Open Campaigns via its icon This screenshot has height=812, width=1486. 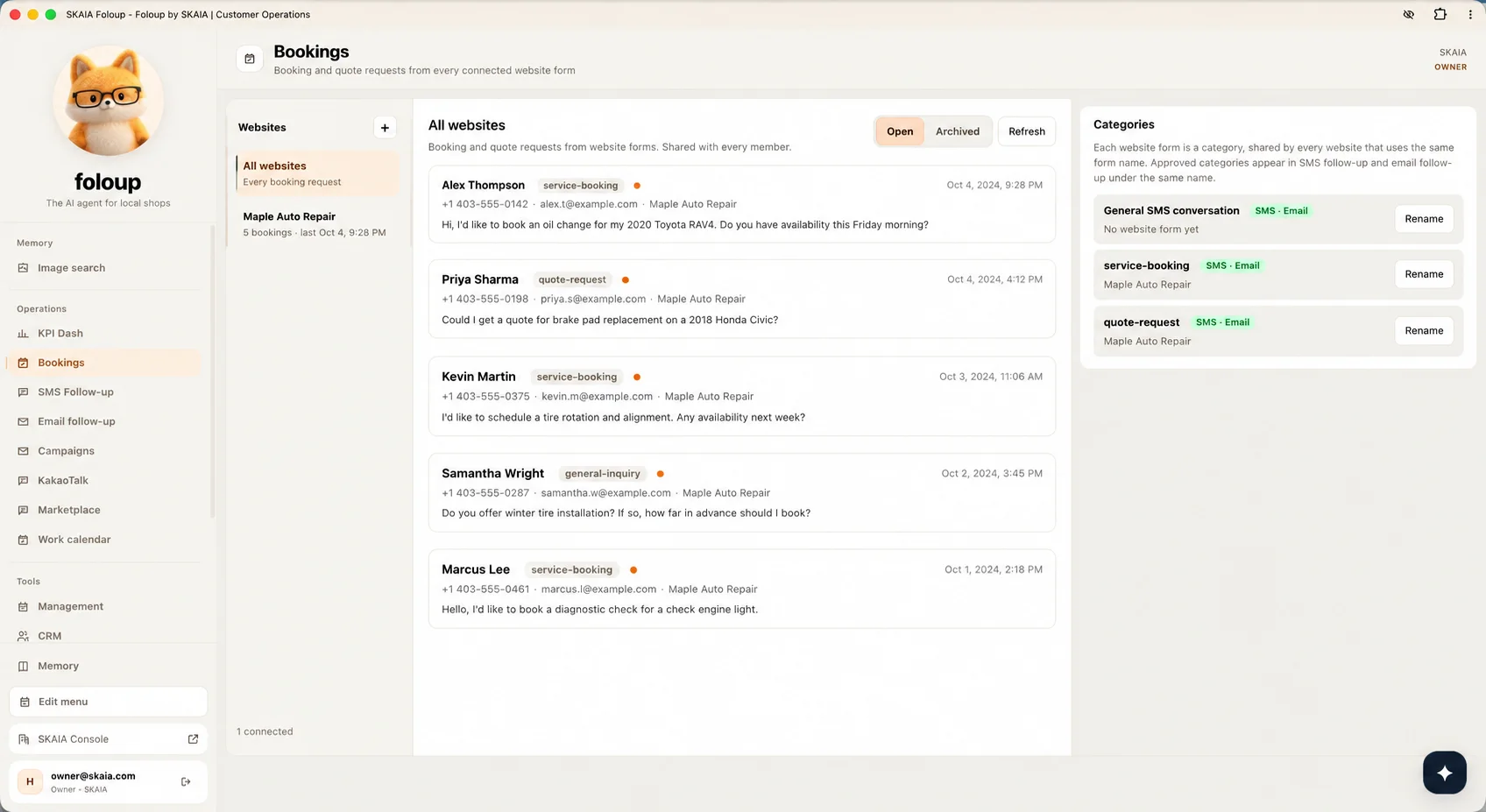click(23, 451)
